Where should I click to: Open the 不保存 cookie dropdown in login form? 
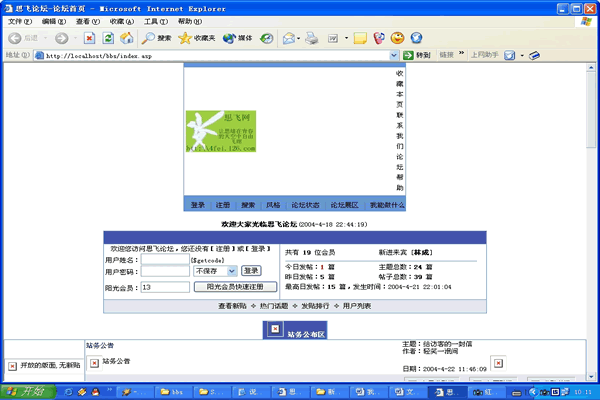pyautogui.click(x=215, y=270)
